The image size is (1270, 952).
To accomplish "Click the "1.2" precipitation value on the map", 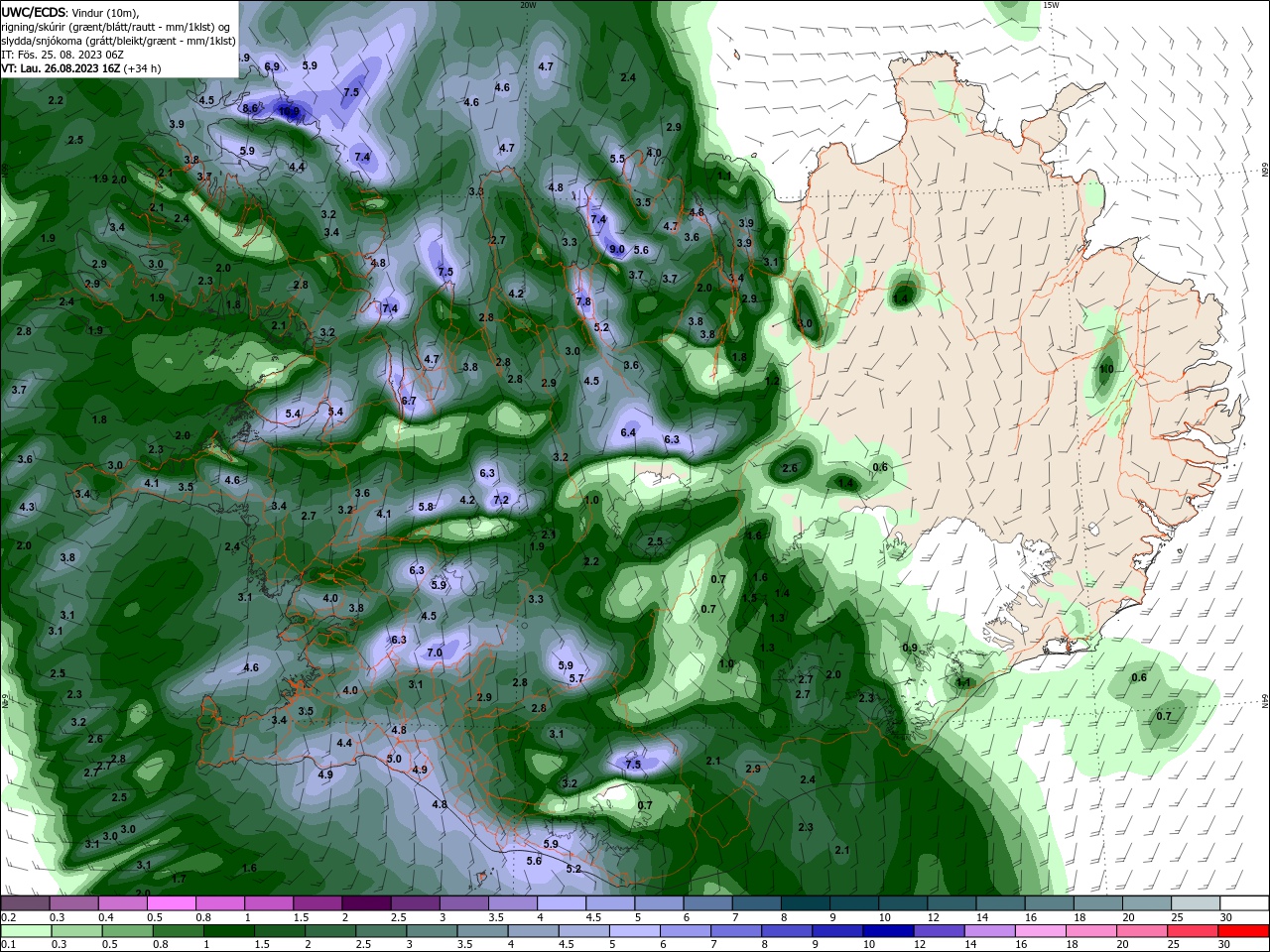I will coord(772,381).
